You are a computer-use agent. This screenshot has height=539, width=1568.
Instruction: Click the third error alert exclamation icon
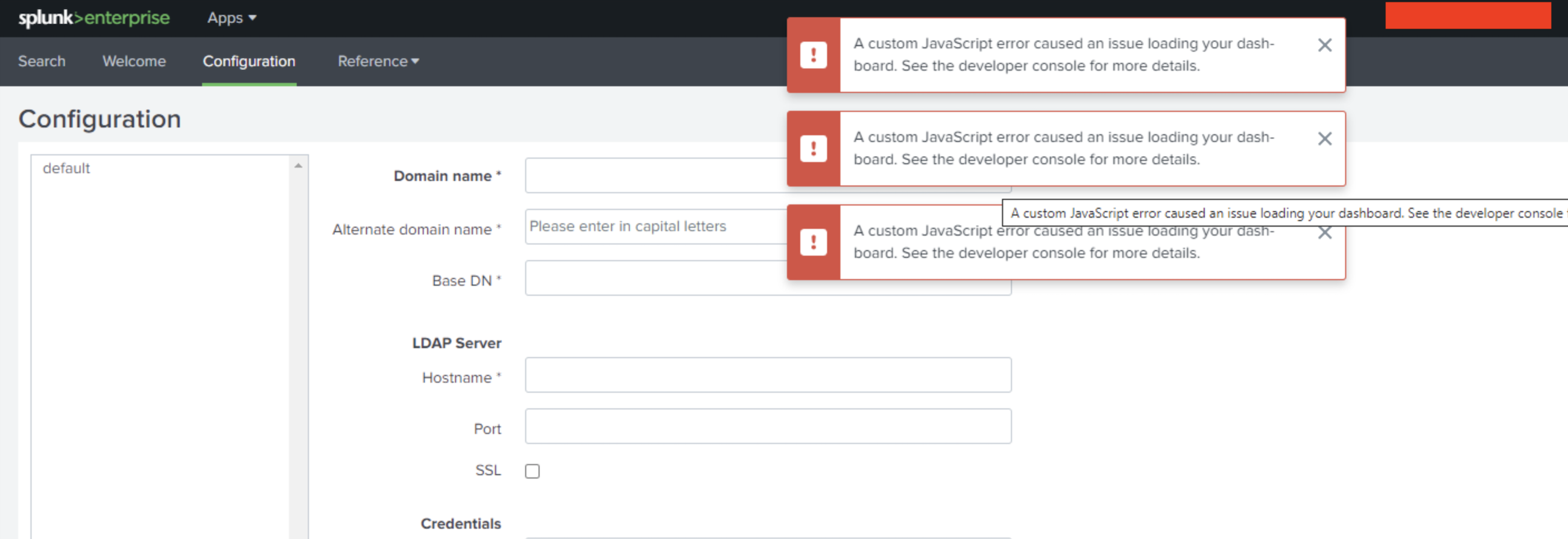coord(813,242)
